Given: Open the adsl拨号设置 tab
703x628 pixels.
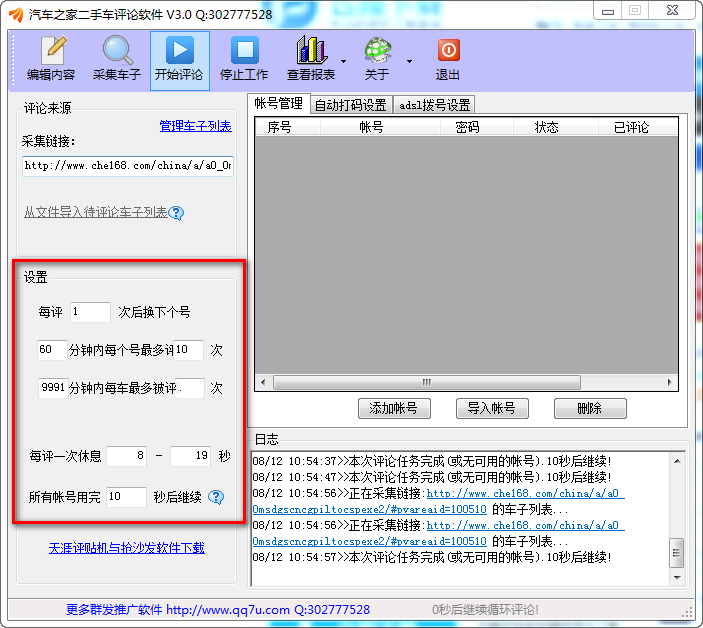Looking at the screenshot, I should click(434, 105).
